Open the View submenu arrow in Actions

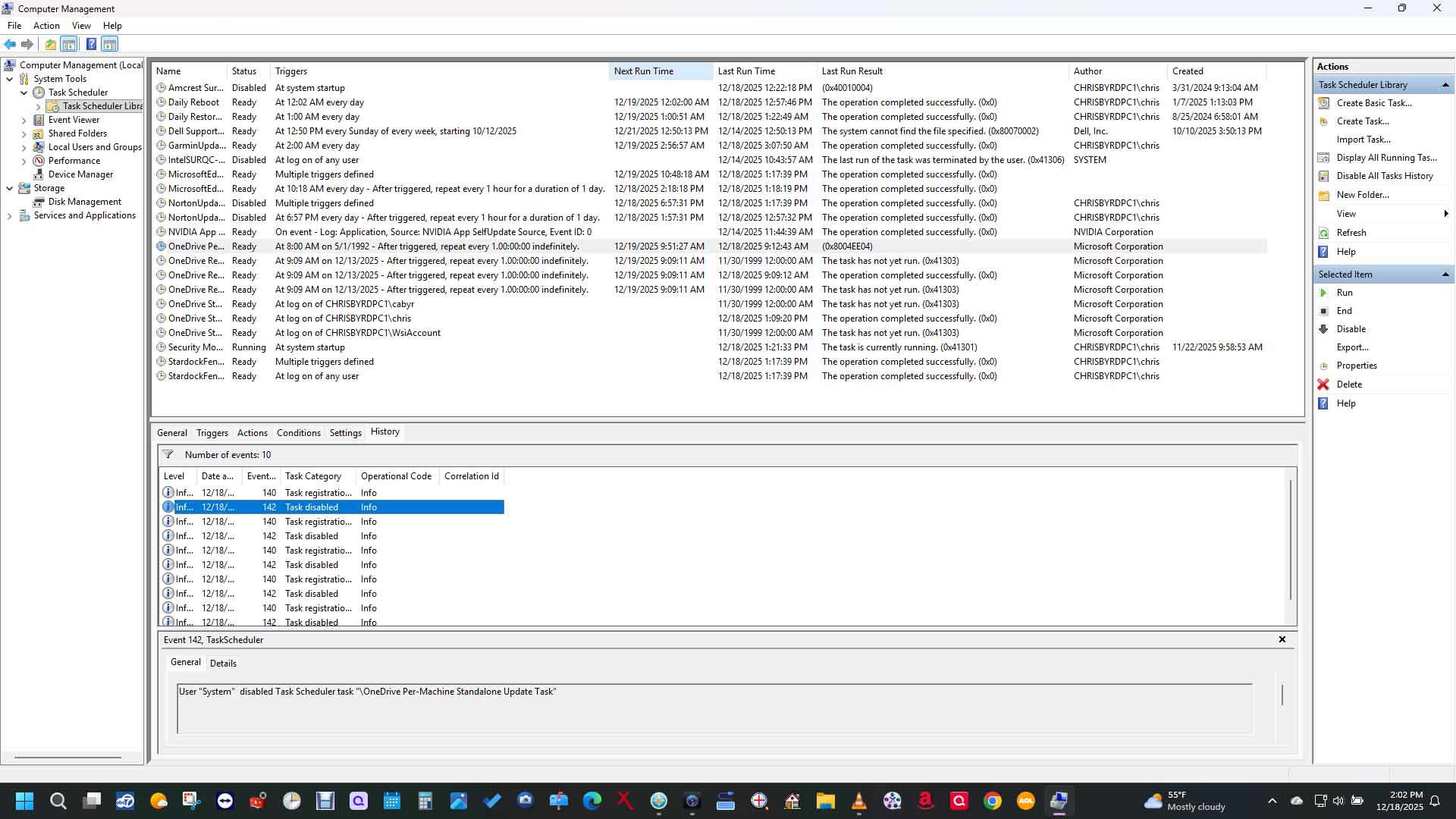(1446, 214)
